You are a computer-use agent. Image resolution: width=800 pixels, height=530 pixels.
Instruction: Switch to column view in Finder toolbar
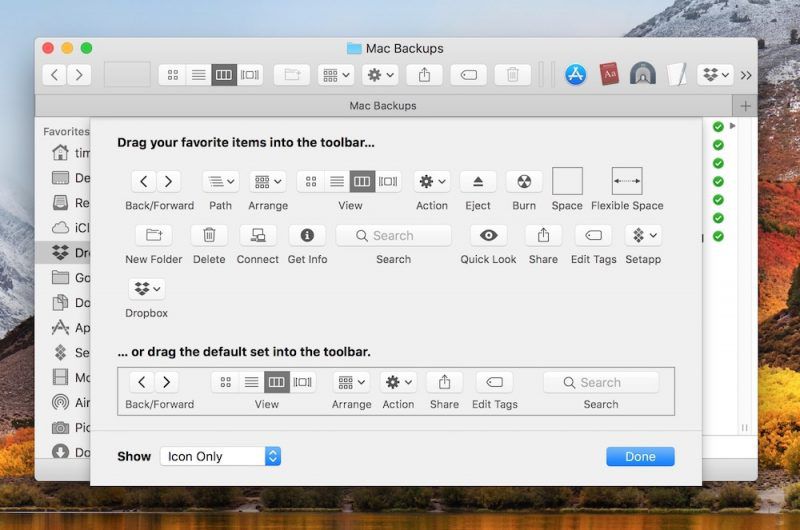[225, 75]
